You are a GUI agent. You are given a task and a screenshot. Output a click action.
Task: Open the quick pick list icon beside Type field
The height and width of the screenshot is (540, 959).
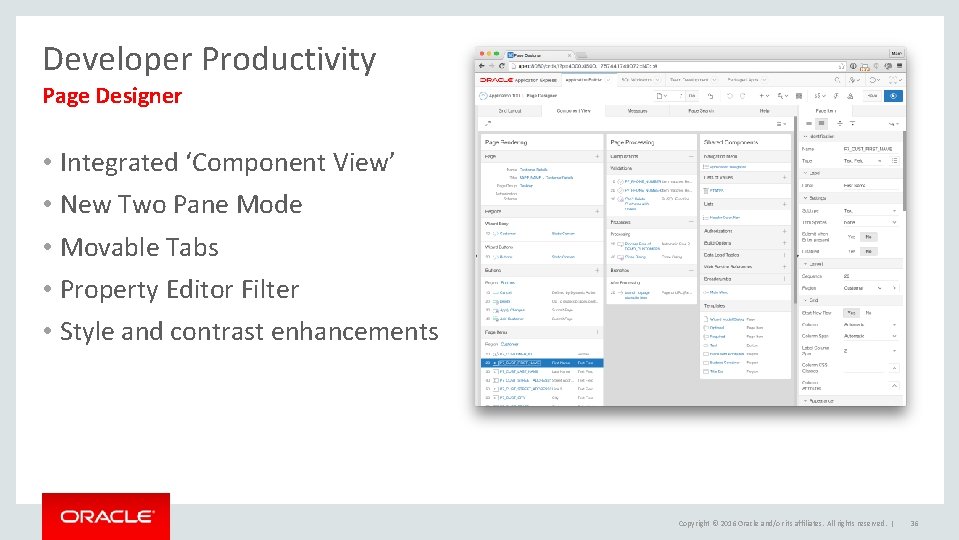(x=894, y=161)
